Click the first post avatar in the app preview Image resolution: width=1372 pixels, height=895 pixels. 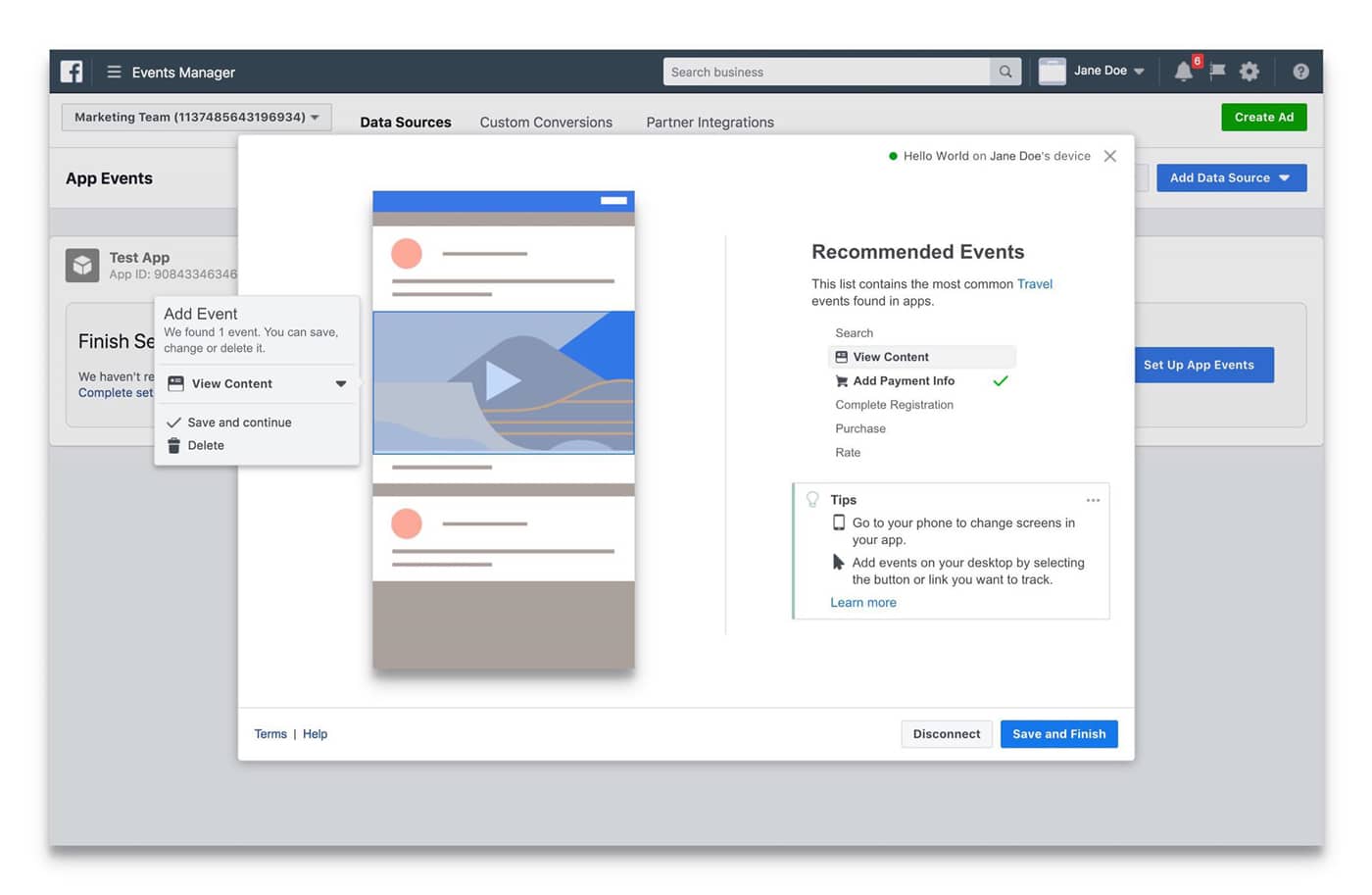(x=407, y=254)
